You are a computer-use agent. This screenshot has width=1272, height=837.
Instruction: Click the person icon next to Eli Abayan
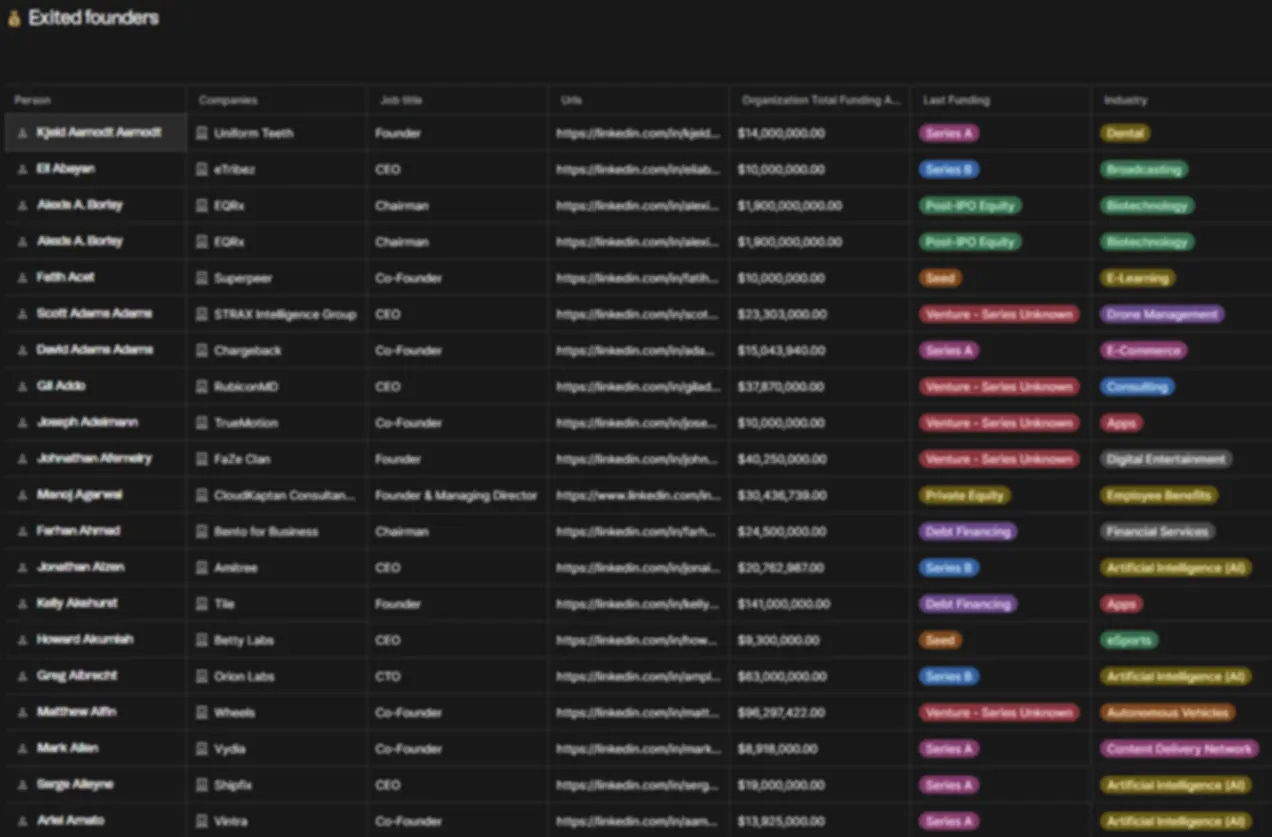[x=22, y=169]
